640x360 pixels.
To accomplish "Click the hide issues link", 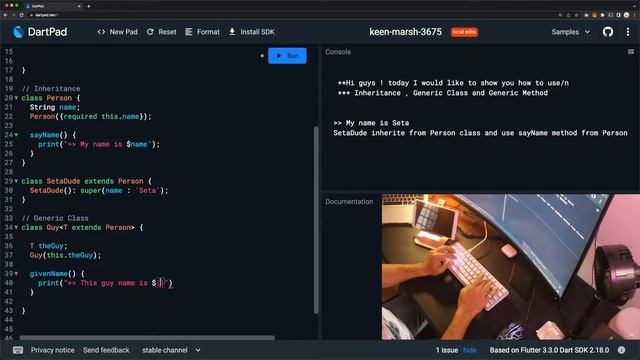I will pos(470,350).
